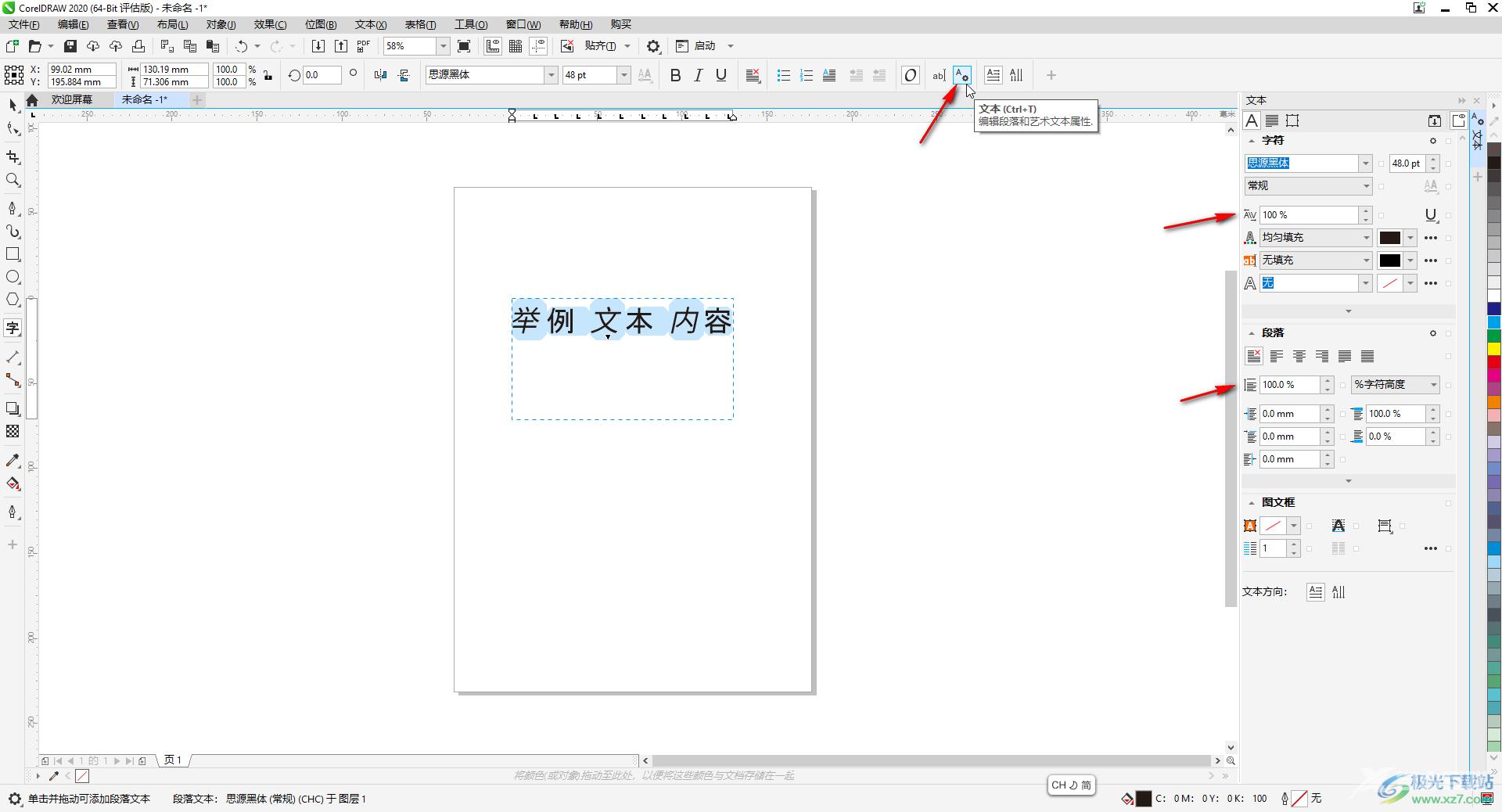The height and width of the screenshot is (812, 1502).
Task: Select the Pick tool in toolbox
Action: click(x=13, y=105)
